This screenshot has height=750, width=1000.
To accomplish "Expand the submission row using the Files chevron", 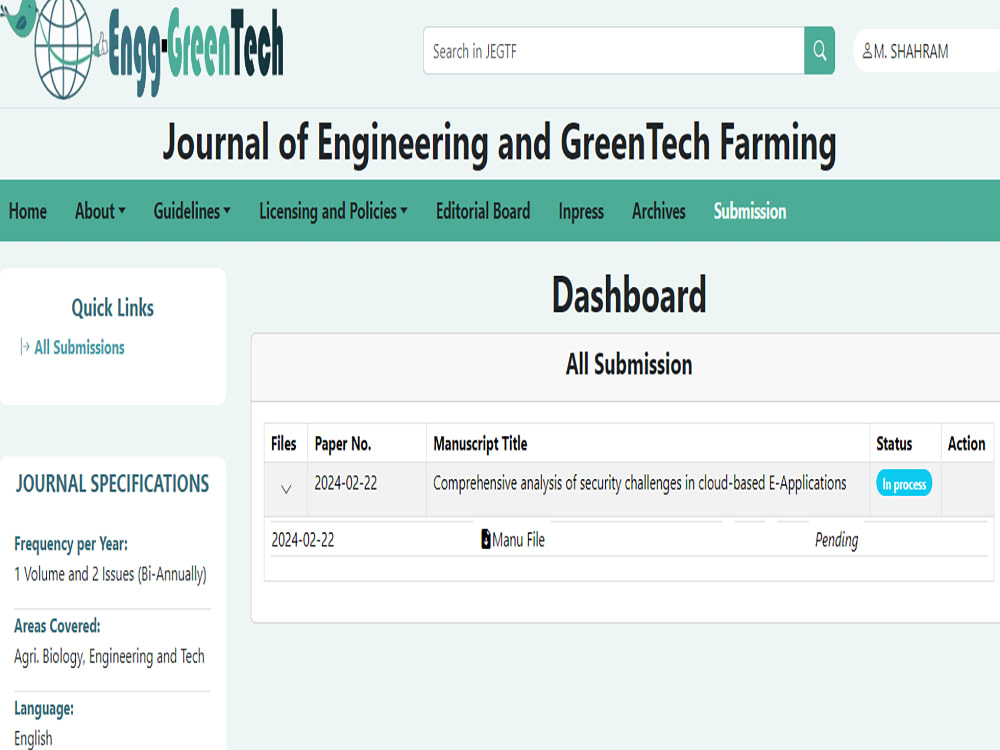I will (286, 489).
